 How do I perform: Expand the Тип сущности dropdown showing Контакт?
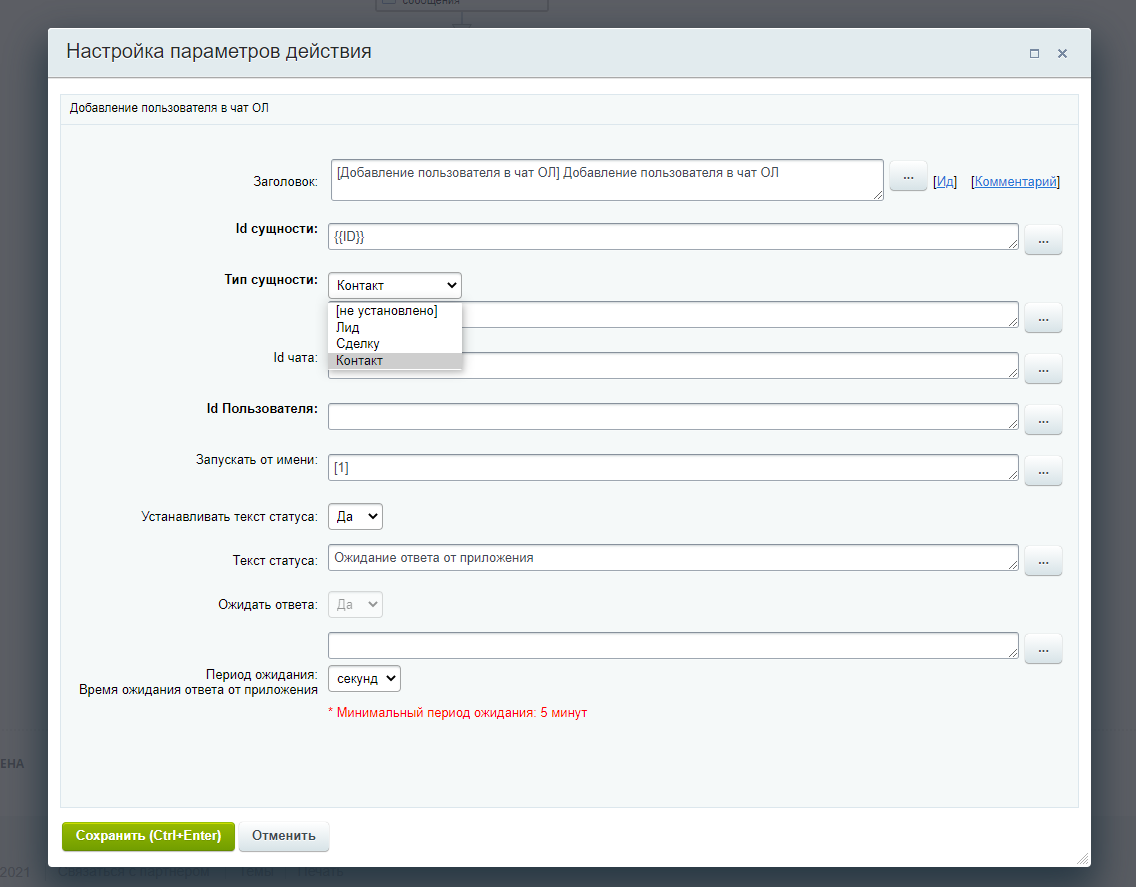point(394,285)
